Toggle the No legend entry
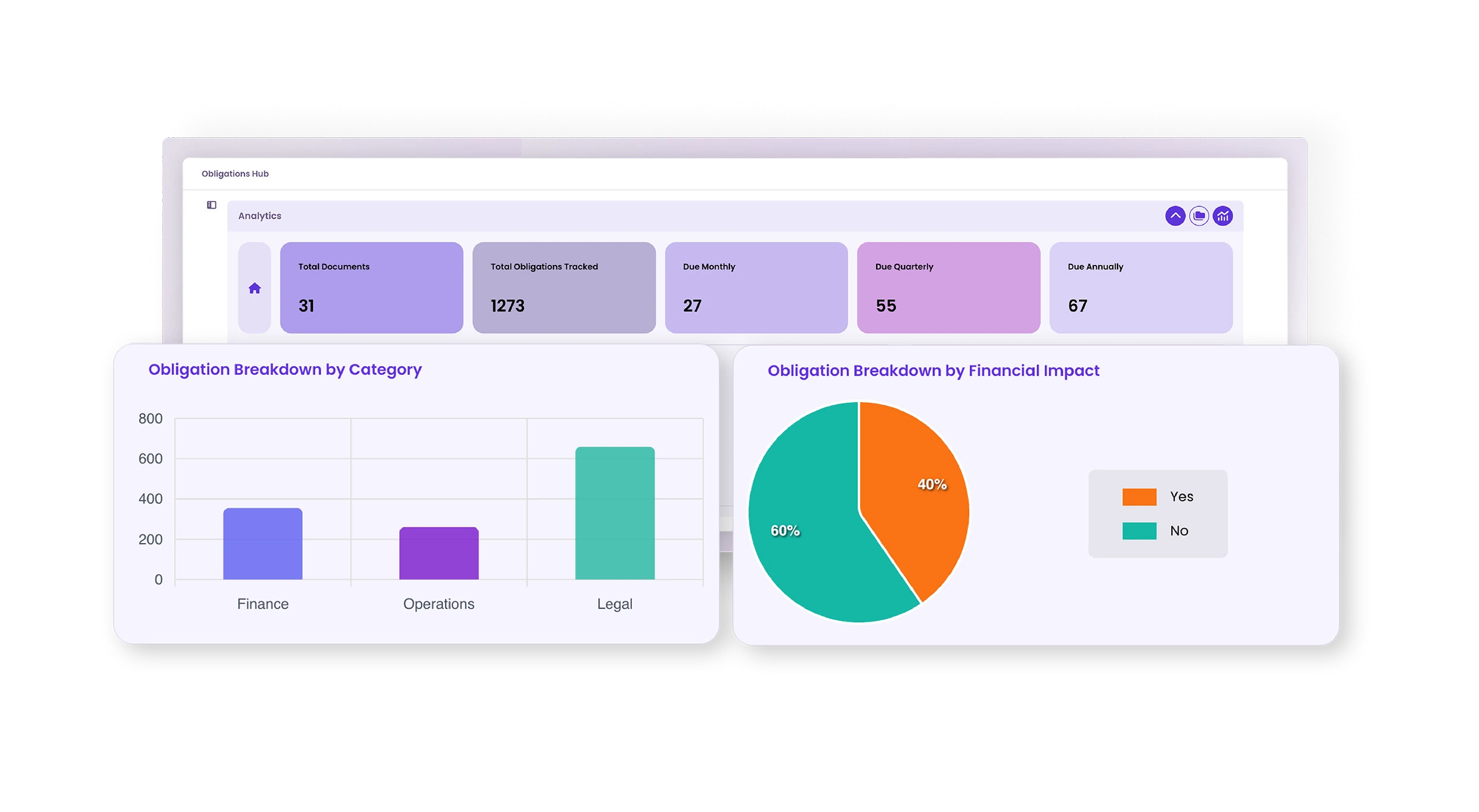Viewport: 1479px width, 812px height. point(1178,530)
